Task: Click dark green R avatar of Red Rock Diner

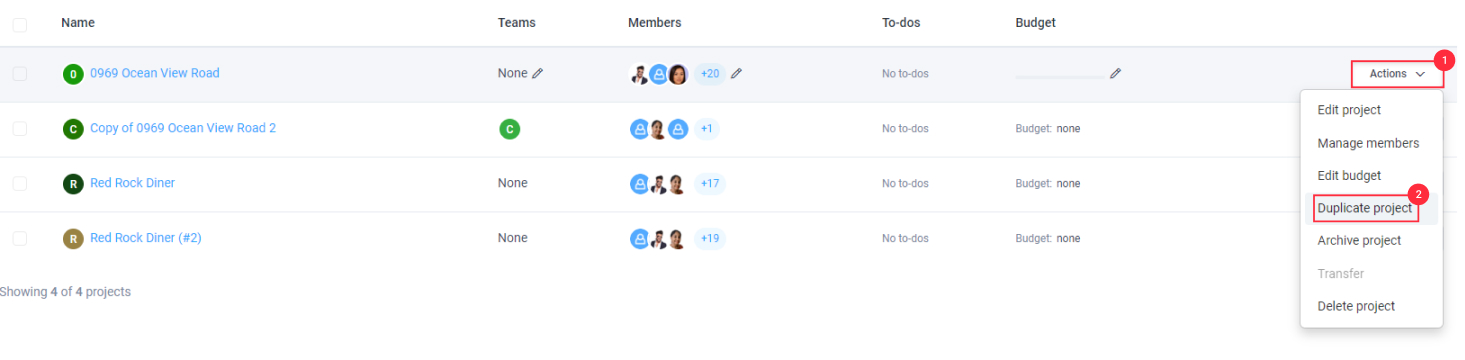Action: click(73, 184)
